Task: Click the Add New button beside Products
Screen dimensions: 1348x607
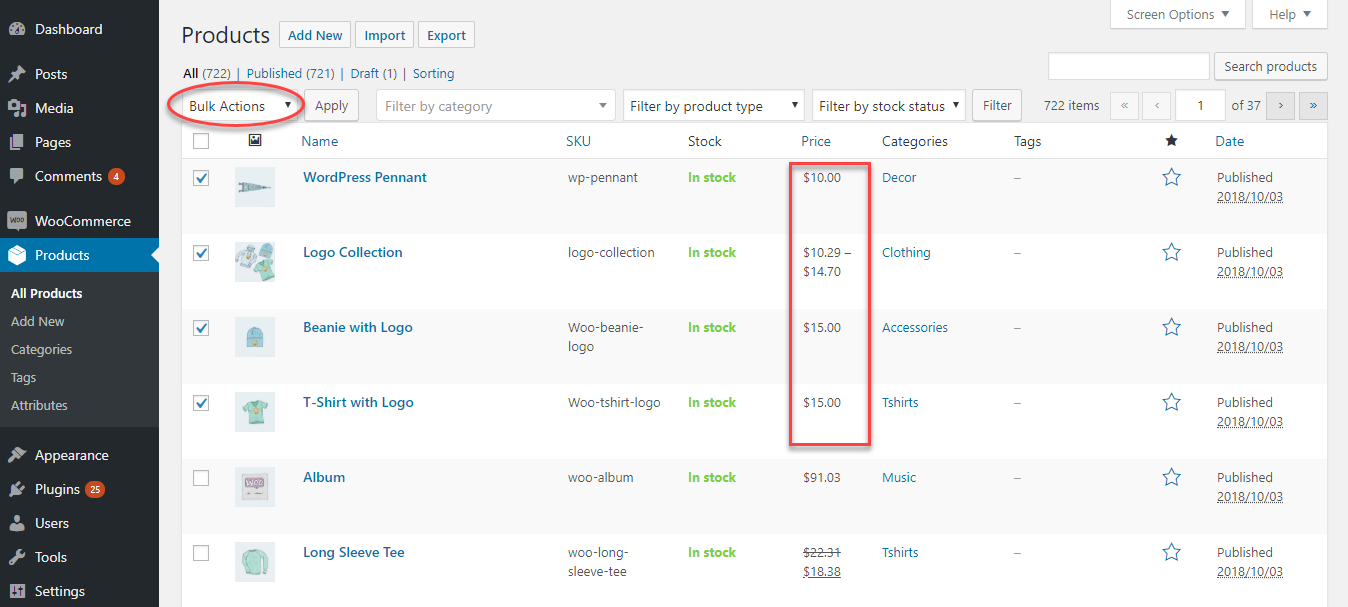Action: click(315, 35)
